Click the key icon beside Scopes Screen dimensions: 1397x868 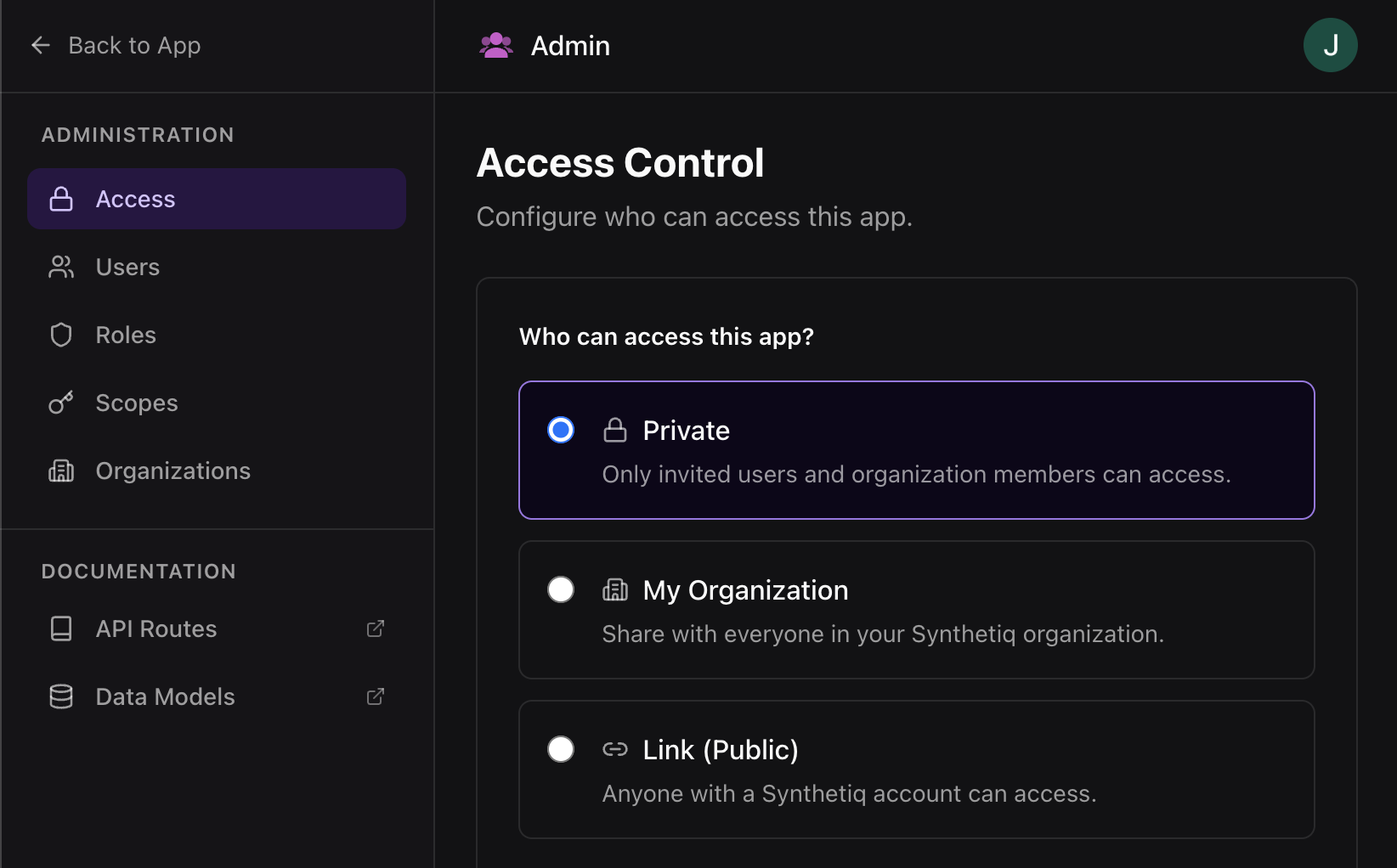coord(61,403)
